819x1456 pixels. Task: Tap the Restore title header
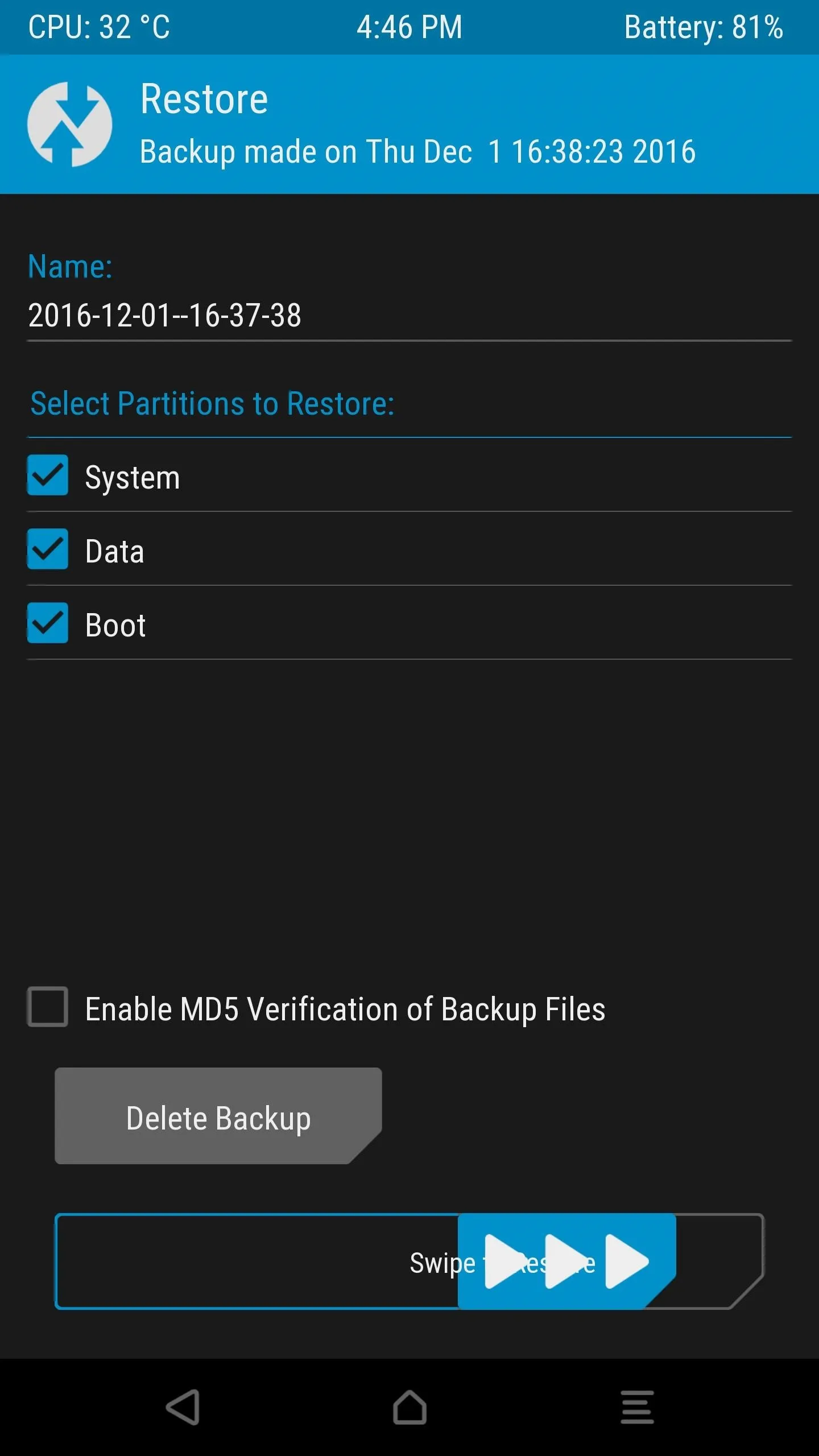pyautogui.click(x=204, y=99)
